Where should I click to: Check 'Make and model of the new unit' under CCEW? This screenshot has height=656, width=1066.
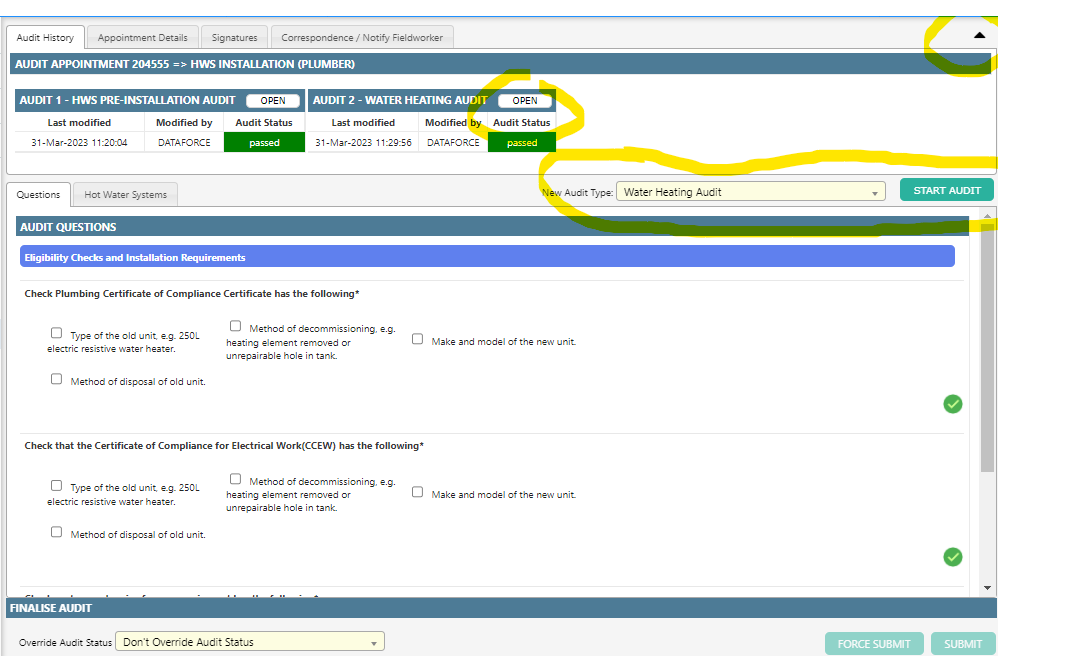(418, 492)
